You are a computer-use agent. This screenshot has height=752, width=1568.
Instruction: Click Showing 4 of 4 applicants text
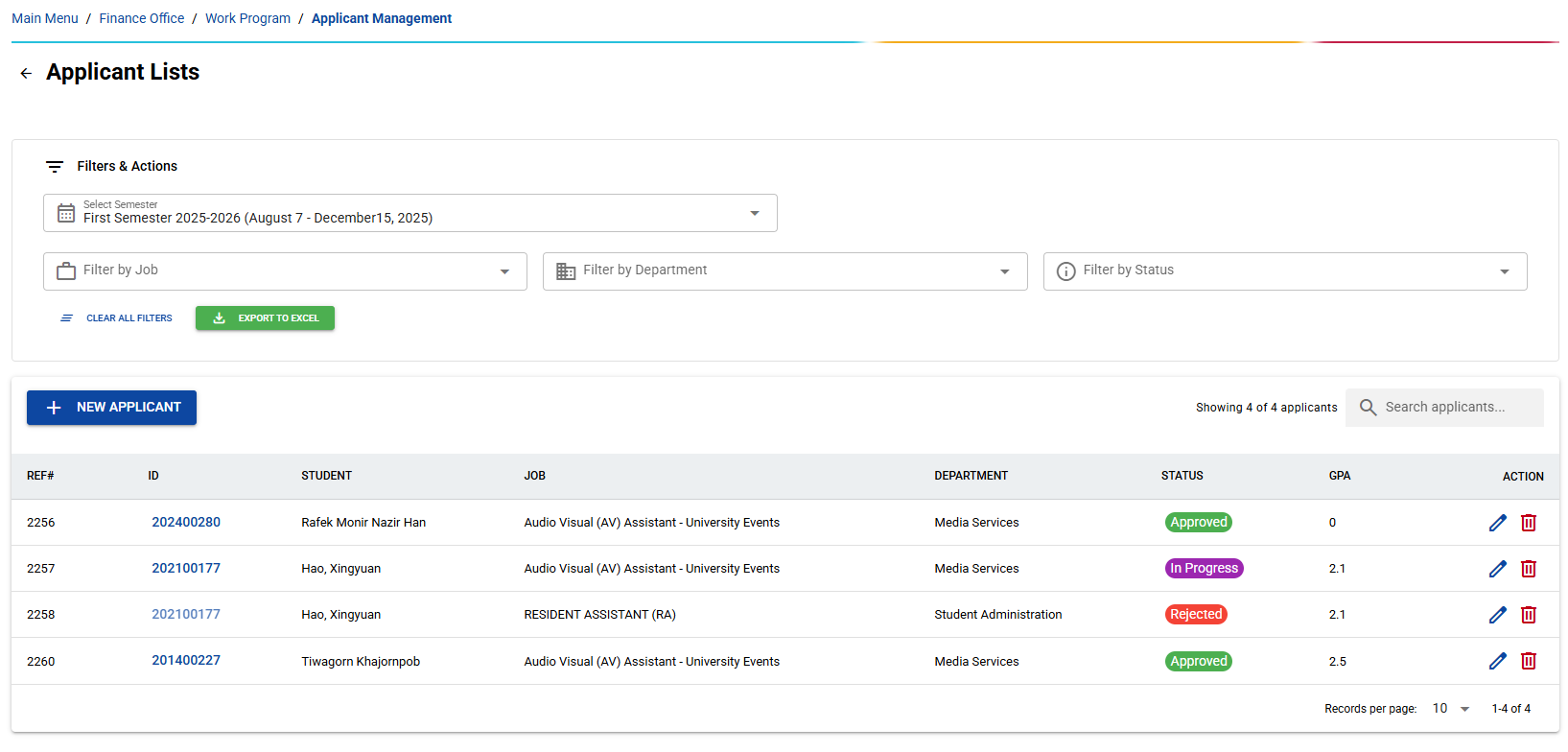[1266, 408]
